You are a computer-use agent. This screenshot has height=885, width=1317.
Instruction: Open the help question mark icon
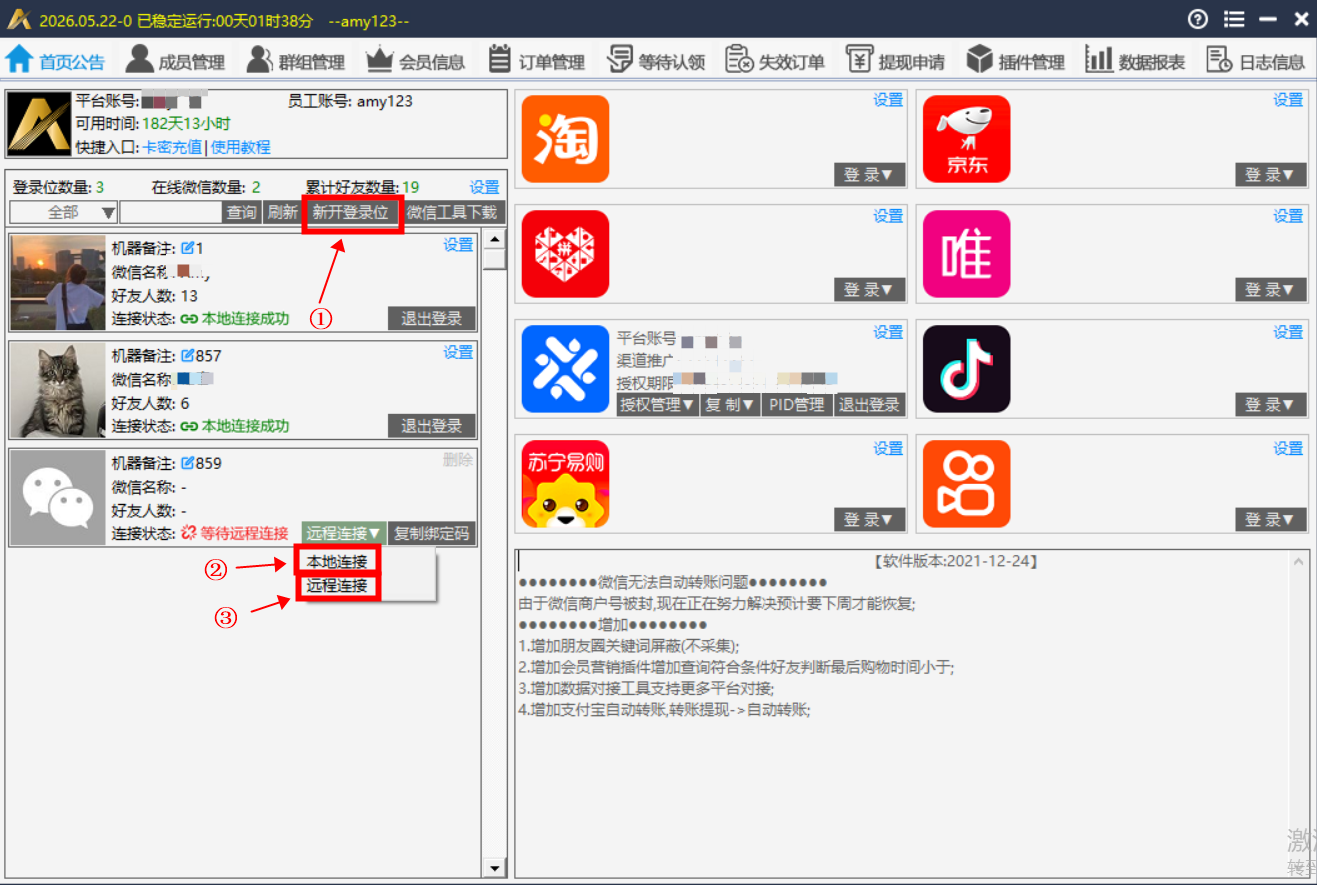tap(1197, 19)
